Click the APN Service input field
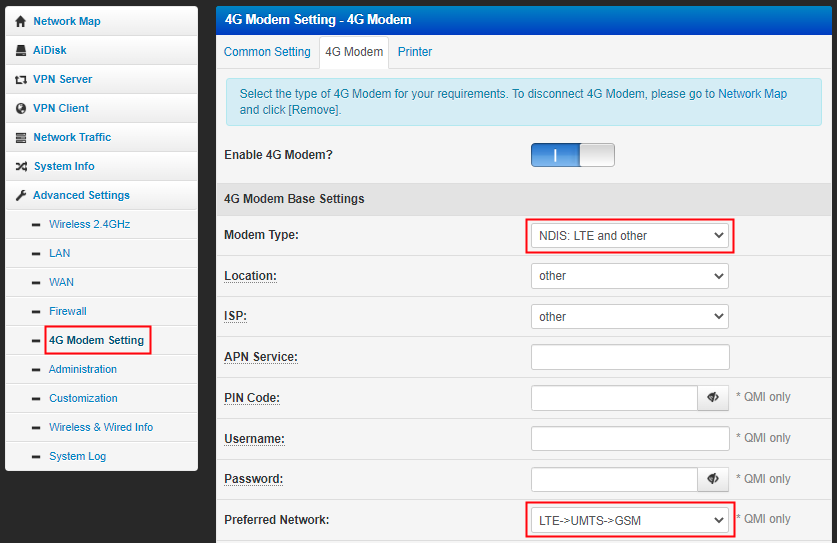The image size is (837, 543). (629, 357)
